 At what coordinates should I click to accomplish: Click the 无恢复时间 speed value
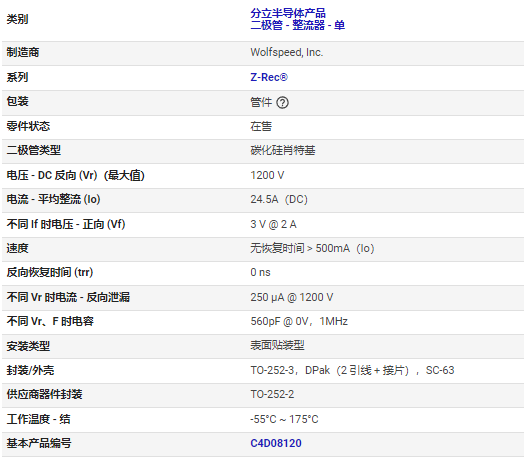312,248
